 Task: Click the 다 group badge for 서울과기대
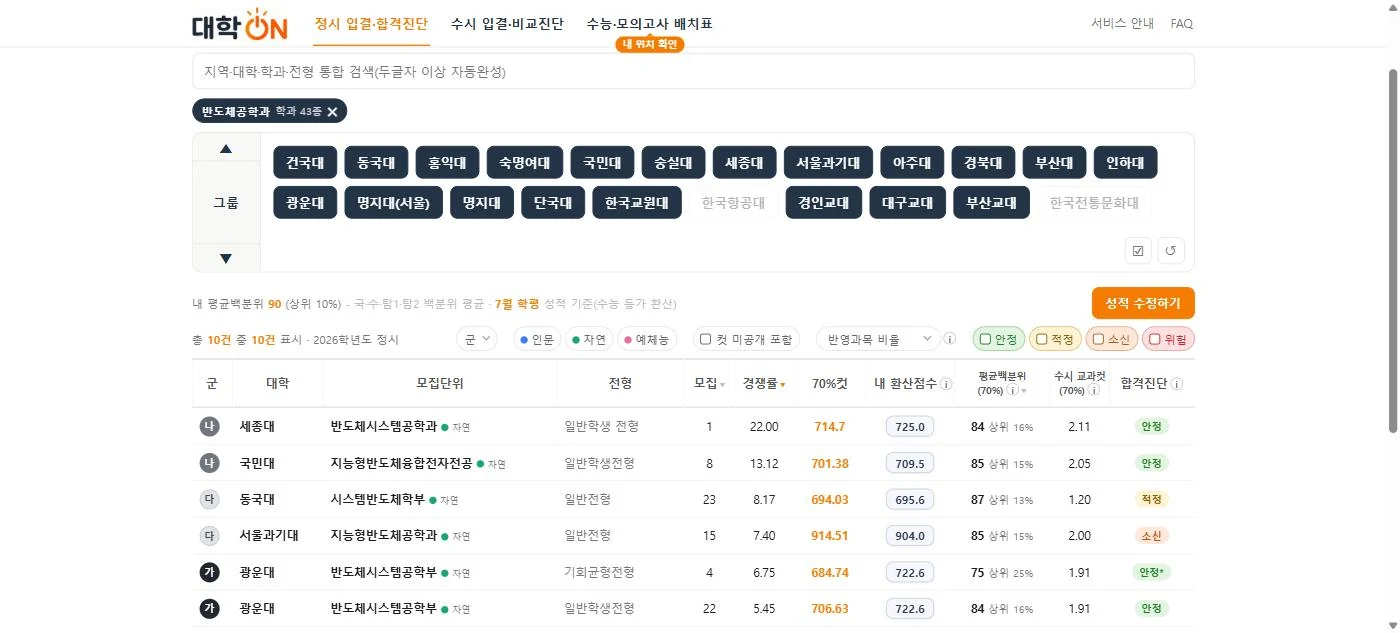coord(209,536)
